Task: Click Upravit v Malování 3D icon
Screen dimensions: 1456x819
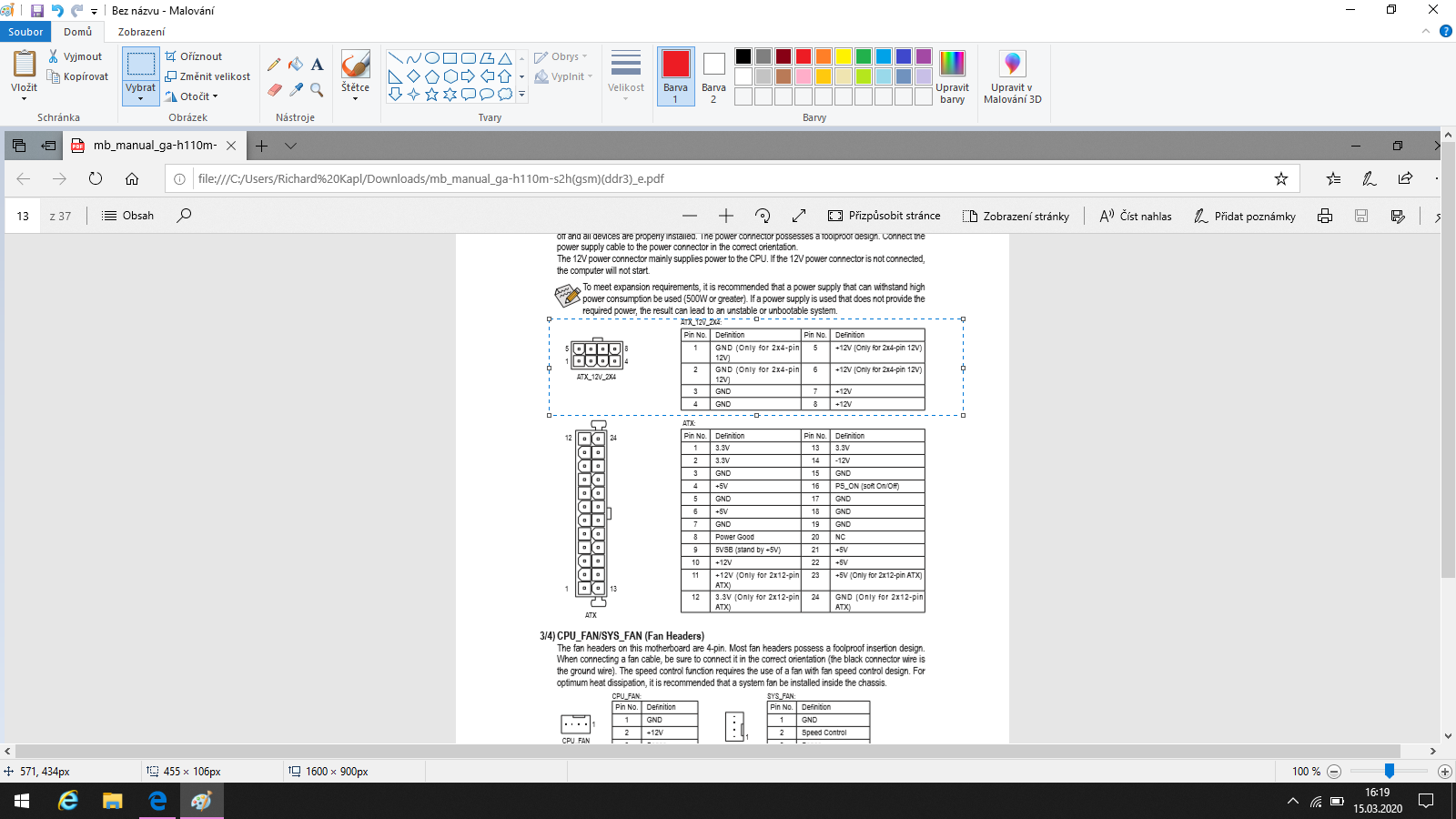Action: [x=1012, y=65]
